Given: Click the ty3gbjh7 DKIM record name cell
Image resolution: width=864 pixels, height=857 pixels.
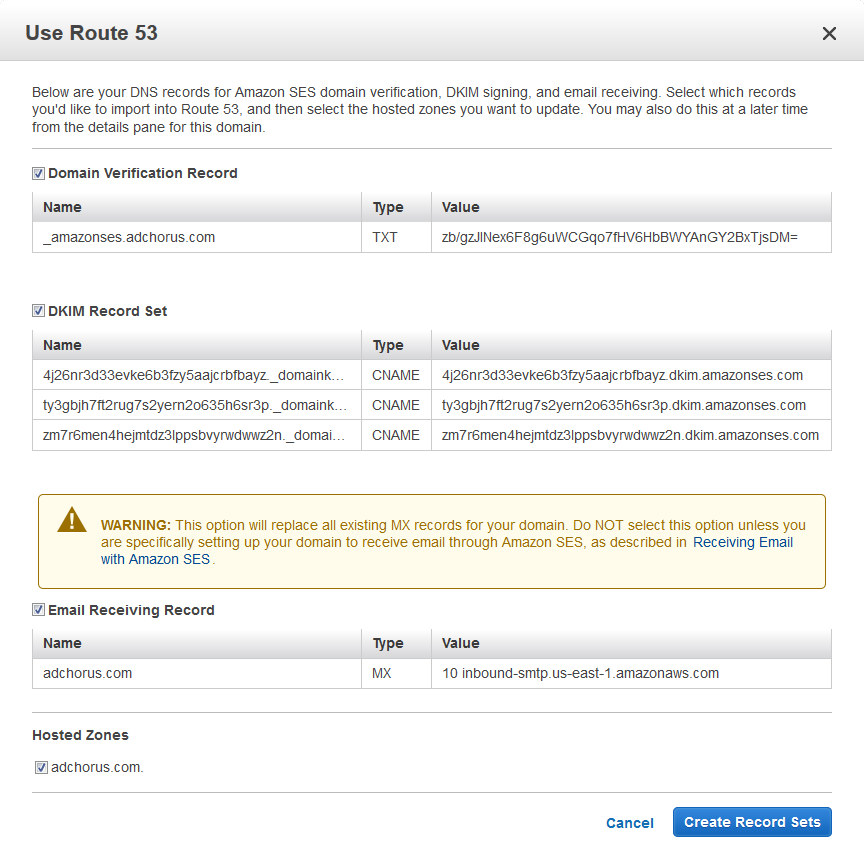Looking at the screenshot, I should (x=195, y=405).
